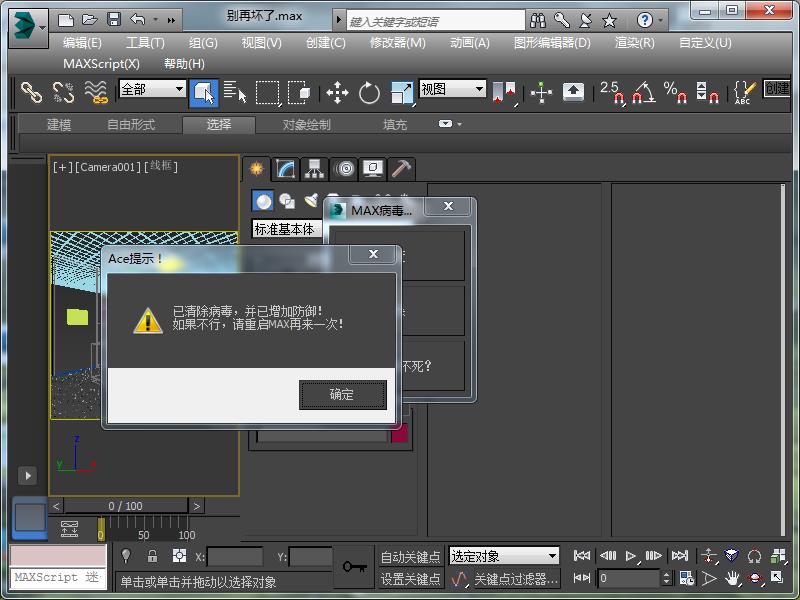Undo the last scene operation
The width and height of the screenshot is (800, 600).
[x=137, y=20]
